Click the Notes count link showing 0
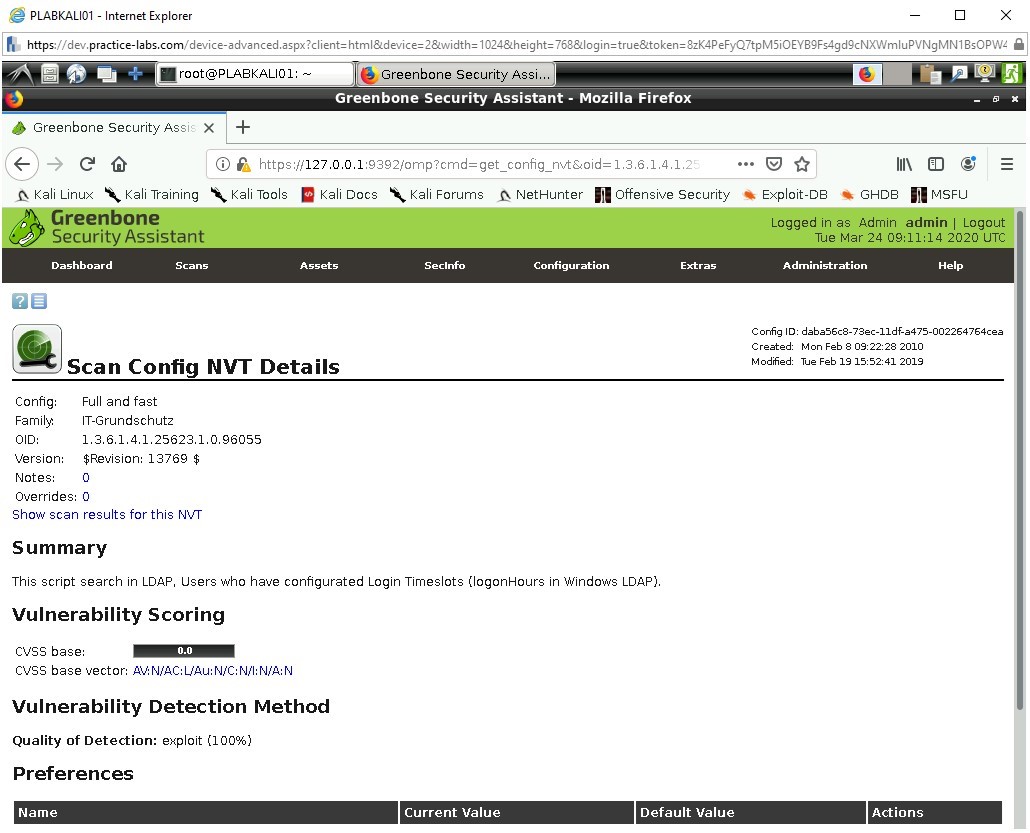1030x833 pixels. pos(85,477)
